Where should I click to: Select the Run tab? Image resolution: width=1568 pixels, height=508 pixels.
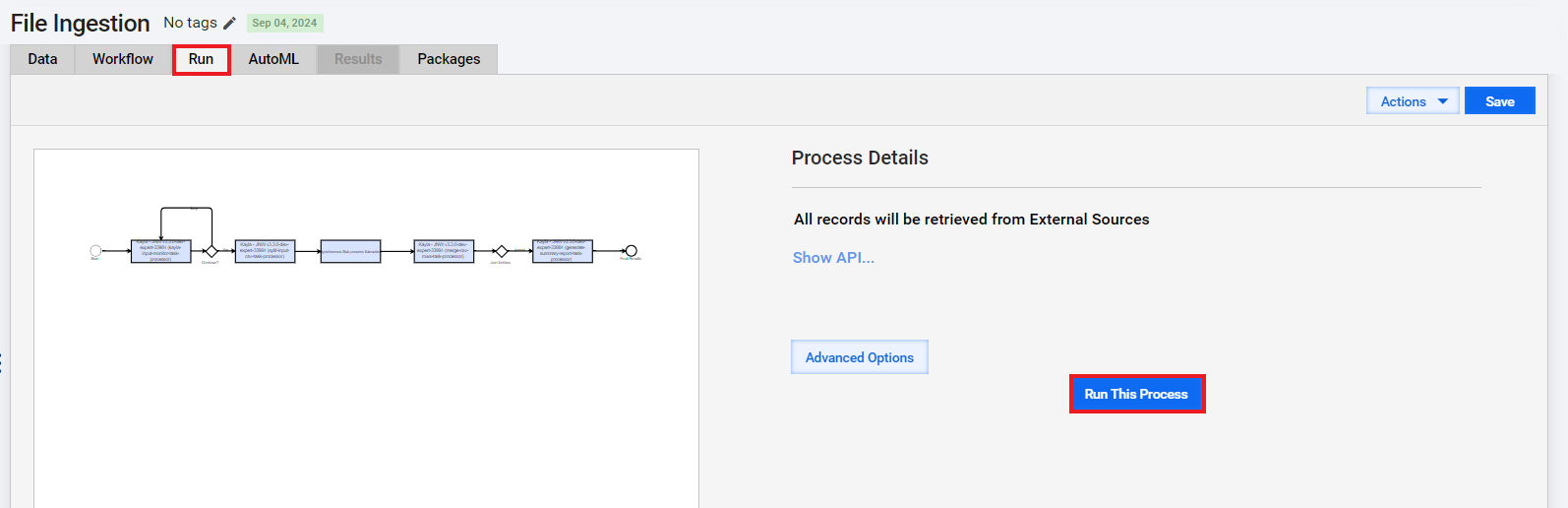tap(201, 59)
